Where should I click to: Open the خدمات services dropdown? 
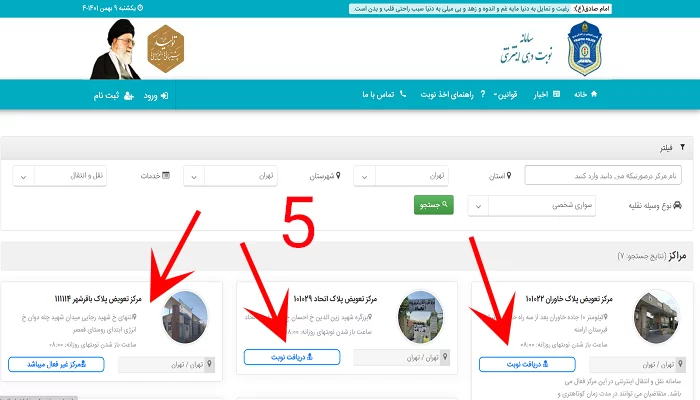click(x=59, y=176)
